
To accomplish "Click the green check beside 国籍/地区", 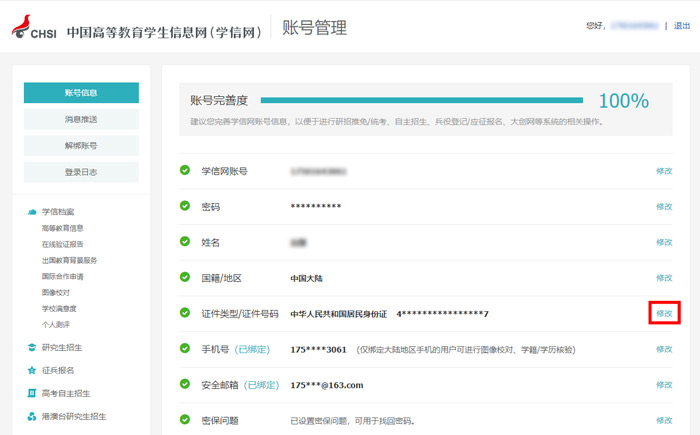I will [185, 277].
